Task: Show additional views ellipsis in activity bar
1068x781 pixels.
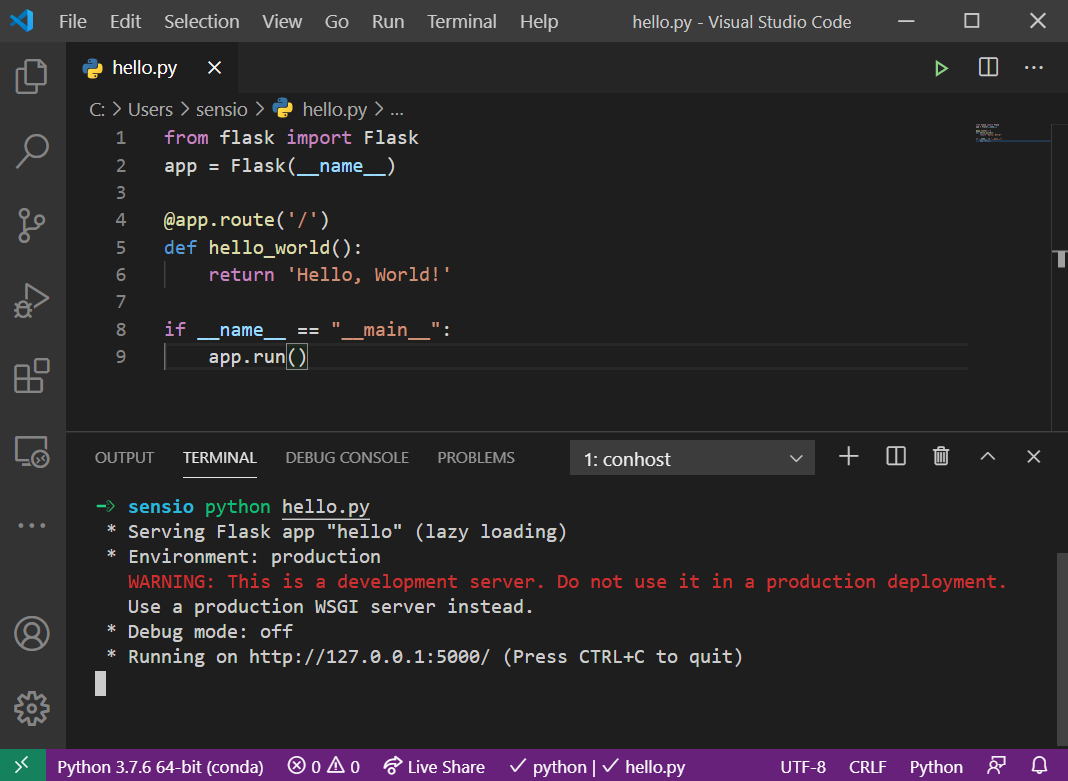Action: click(x=31, y=526)
